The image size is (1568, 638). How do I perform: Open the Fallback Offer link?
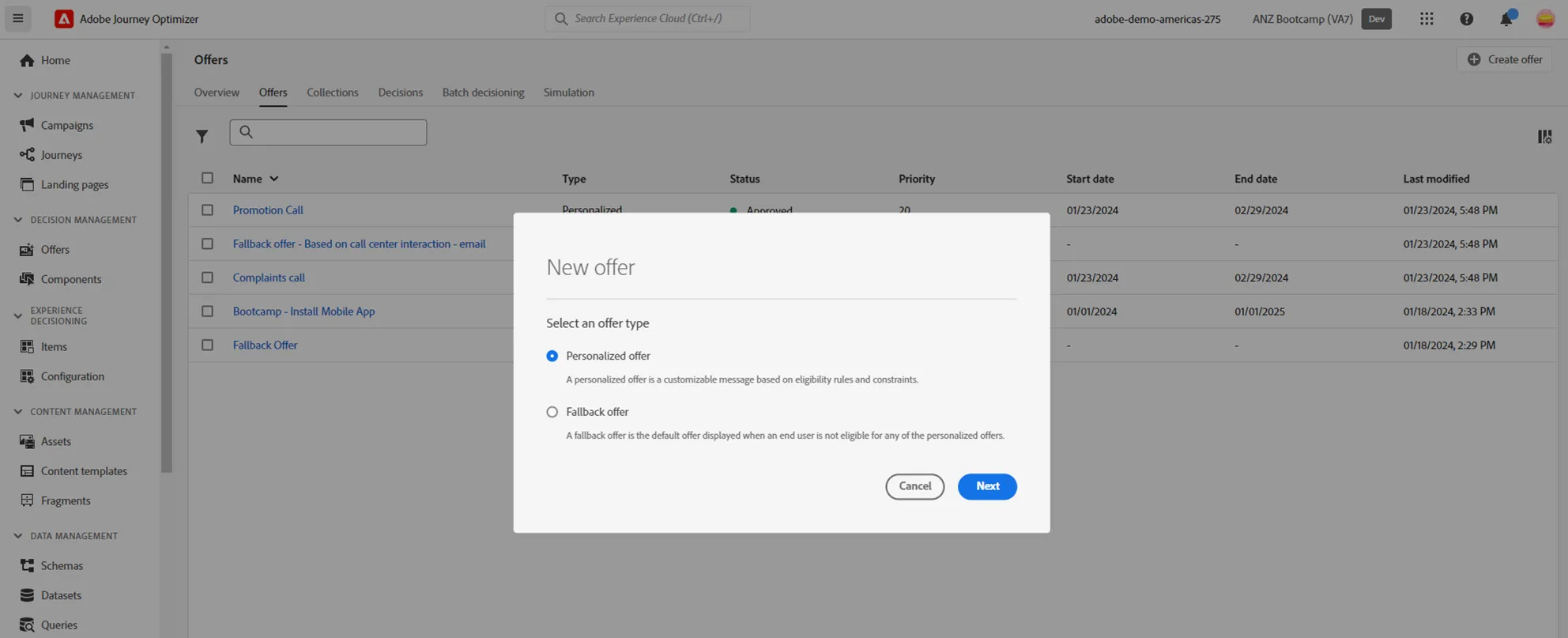coord(265,345)
